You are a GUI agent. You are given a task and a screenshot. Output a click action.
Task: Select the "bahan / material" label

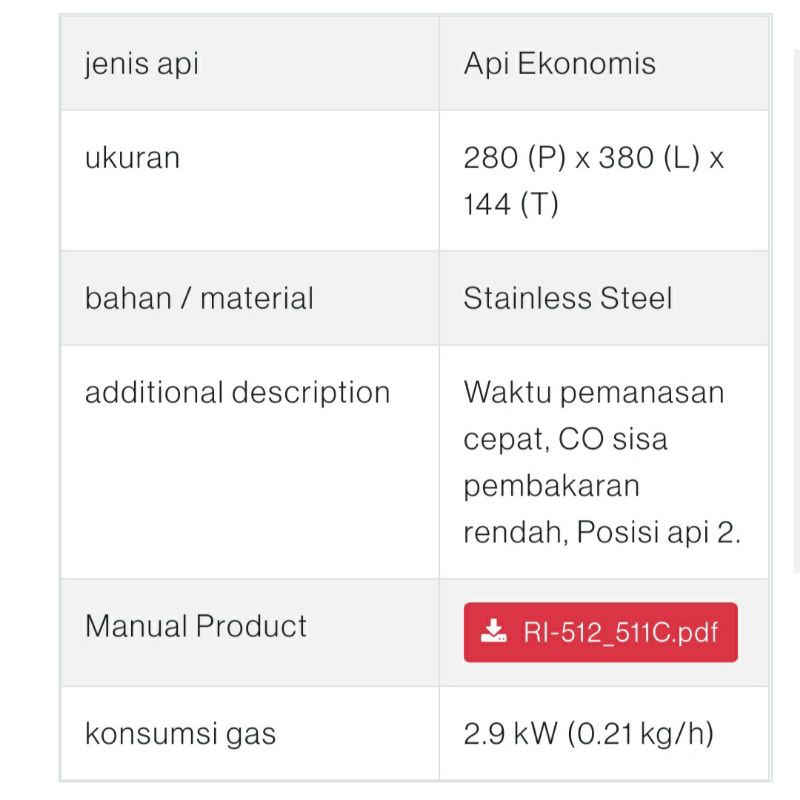[199, 298]
